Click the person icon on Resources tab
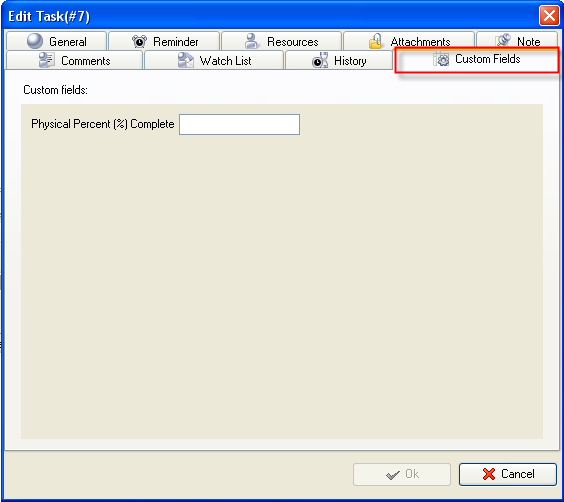The height and width of the screenshot is (502, 564). click(251, 41)
